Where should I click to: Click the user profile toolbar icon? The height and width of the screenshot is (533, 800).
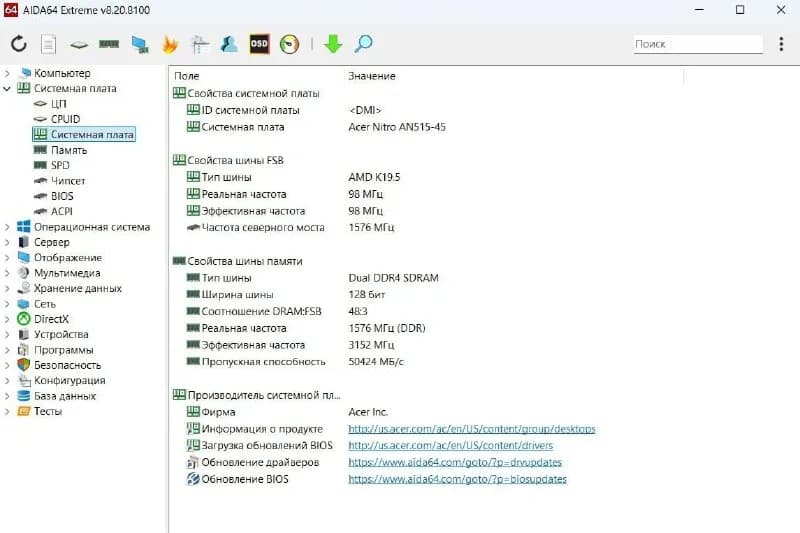229,44
